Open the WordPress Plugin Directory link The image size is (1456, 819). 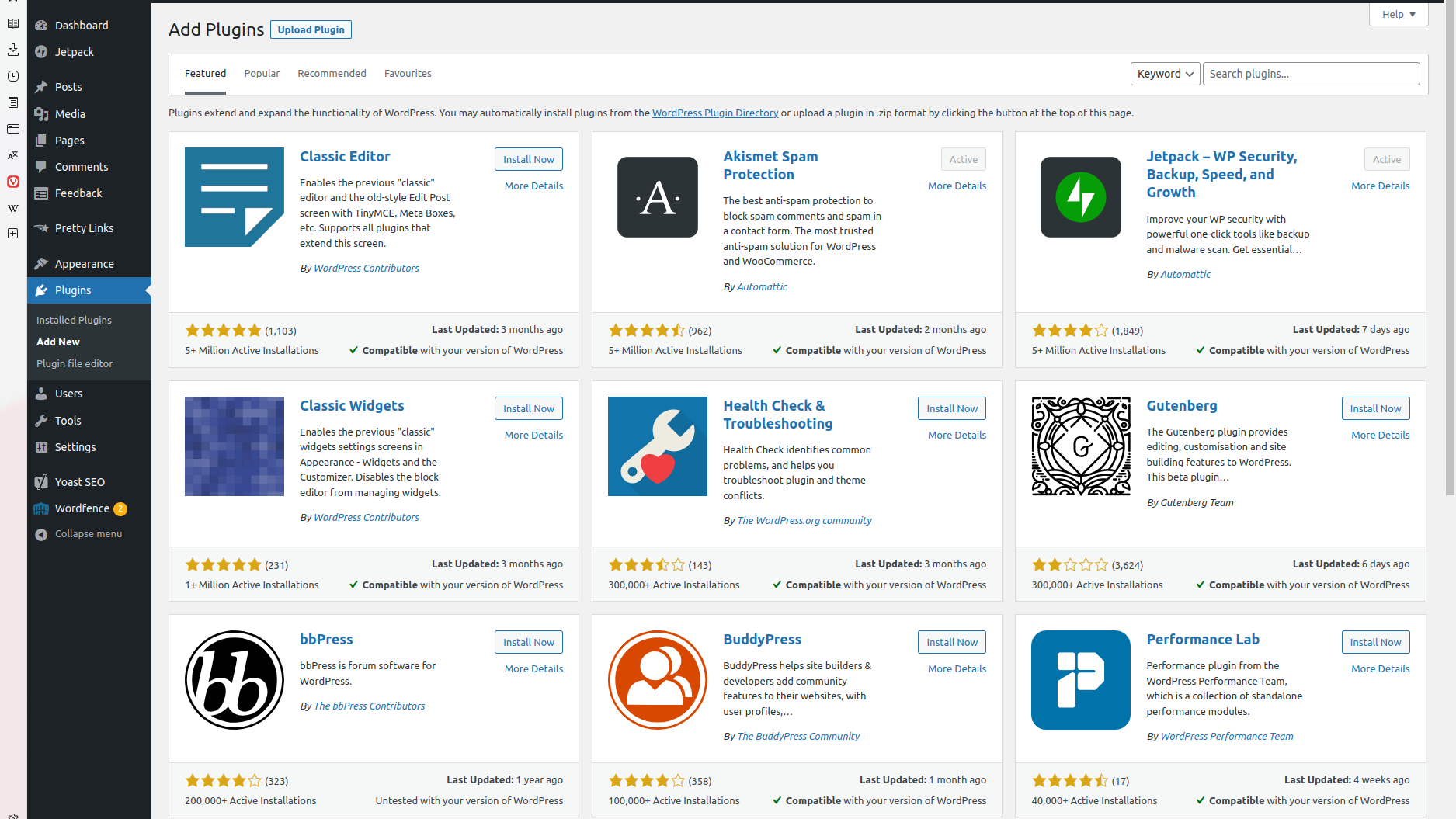[x=715, y=113]
